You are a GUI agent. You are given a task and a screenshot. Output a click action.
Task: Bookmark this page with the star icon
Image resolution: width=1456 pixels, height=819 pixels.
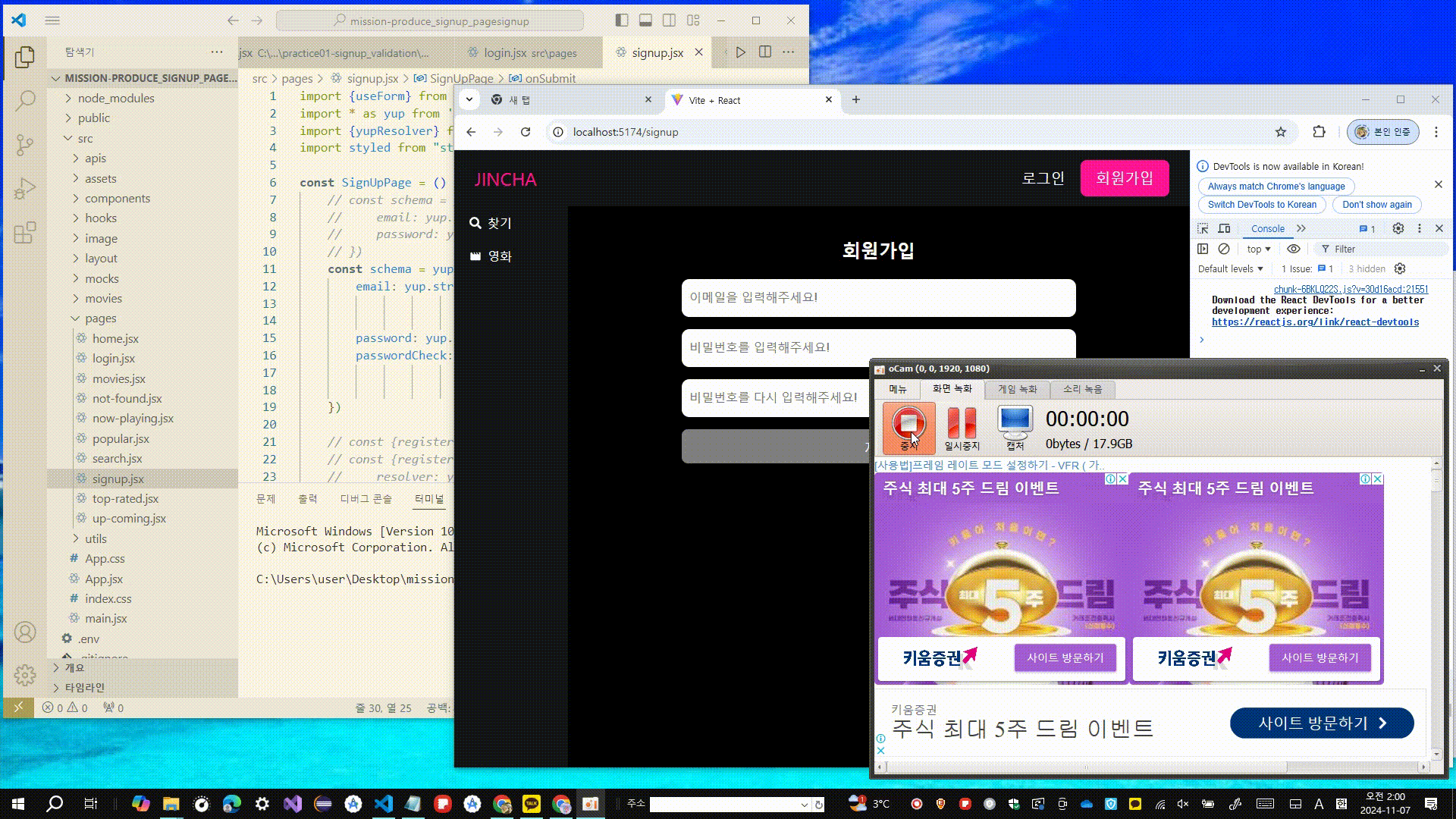pyautogui.click(x=1281, y=132)
